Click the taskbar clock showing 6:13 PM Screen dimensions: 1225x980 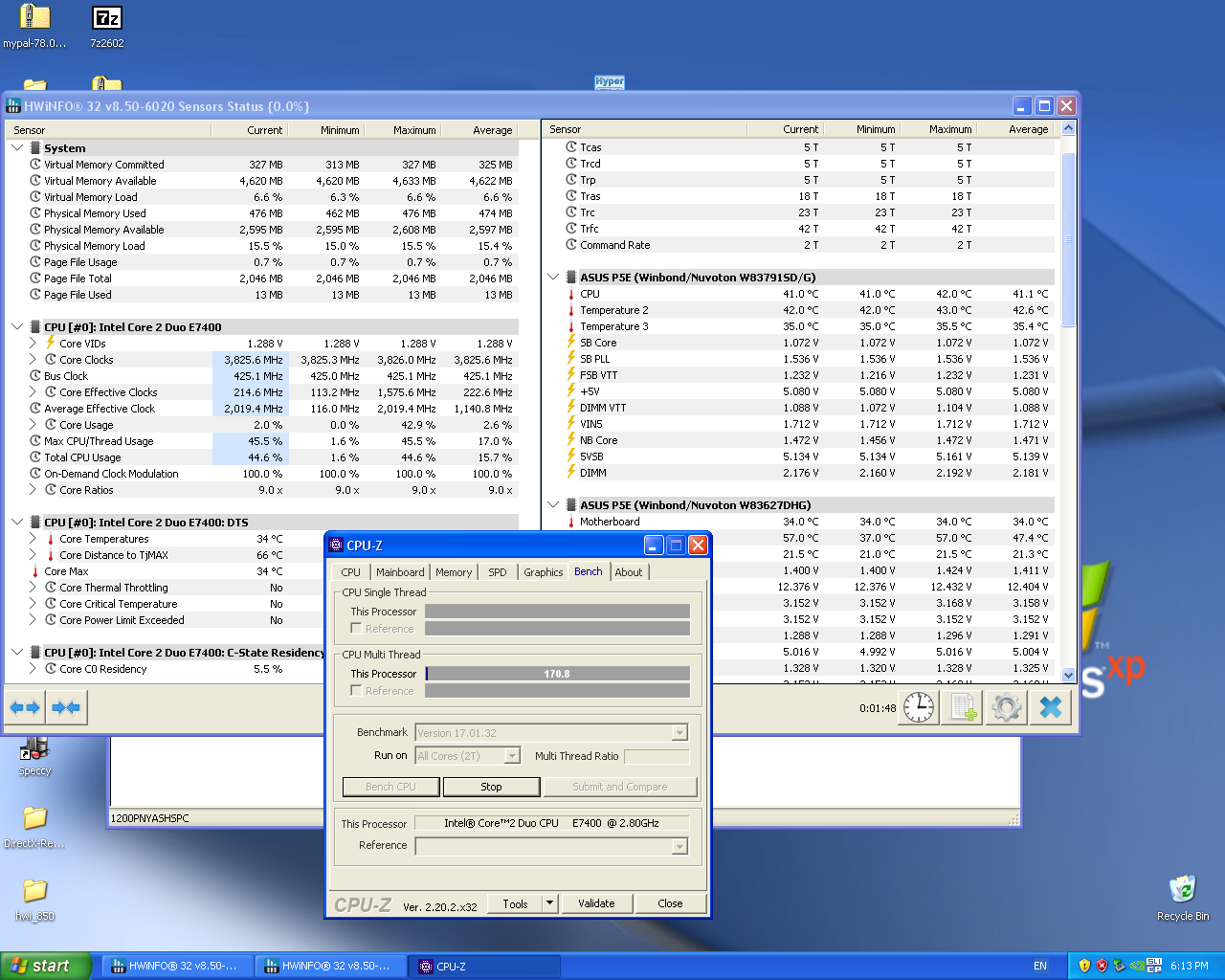point(1190,967)
